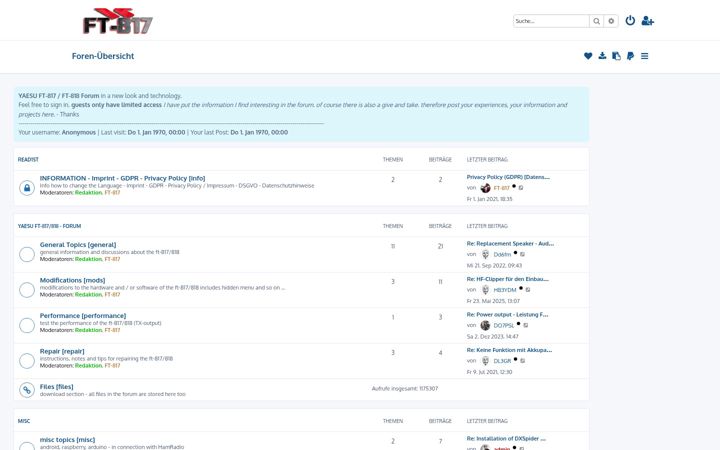720x450 pixels.
Task: Open Files [files] download section
Action: 56,387
